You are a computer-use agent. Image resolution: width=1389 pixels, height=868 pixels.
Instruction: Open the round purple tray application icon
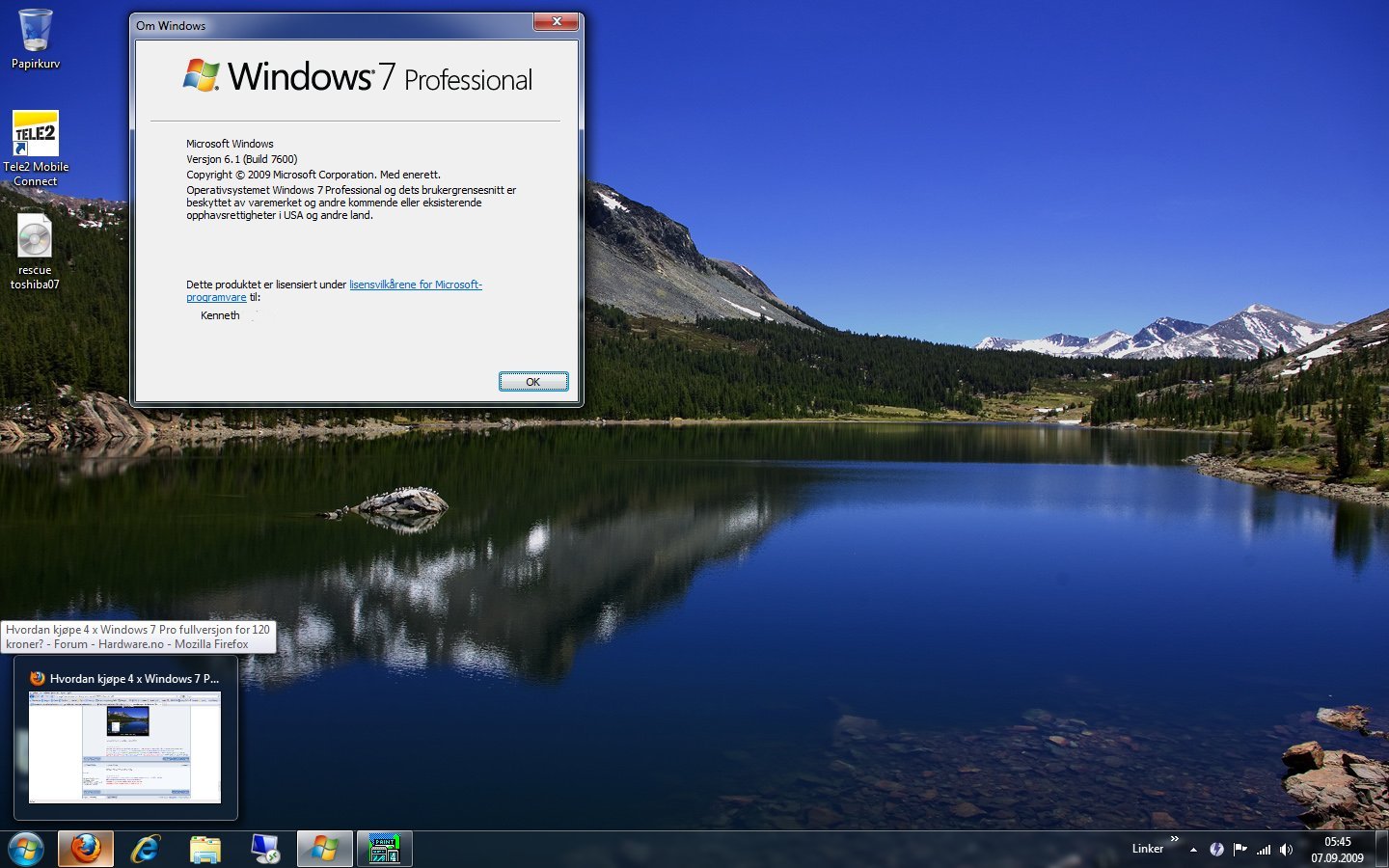coord(1216,850)
